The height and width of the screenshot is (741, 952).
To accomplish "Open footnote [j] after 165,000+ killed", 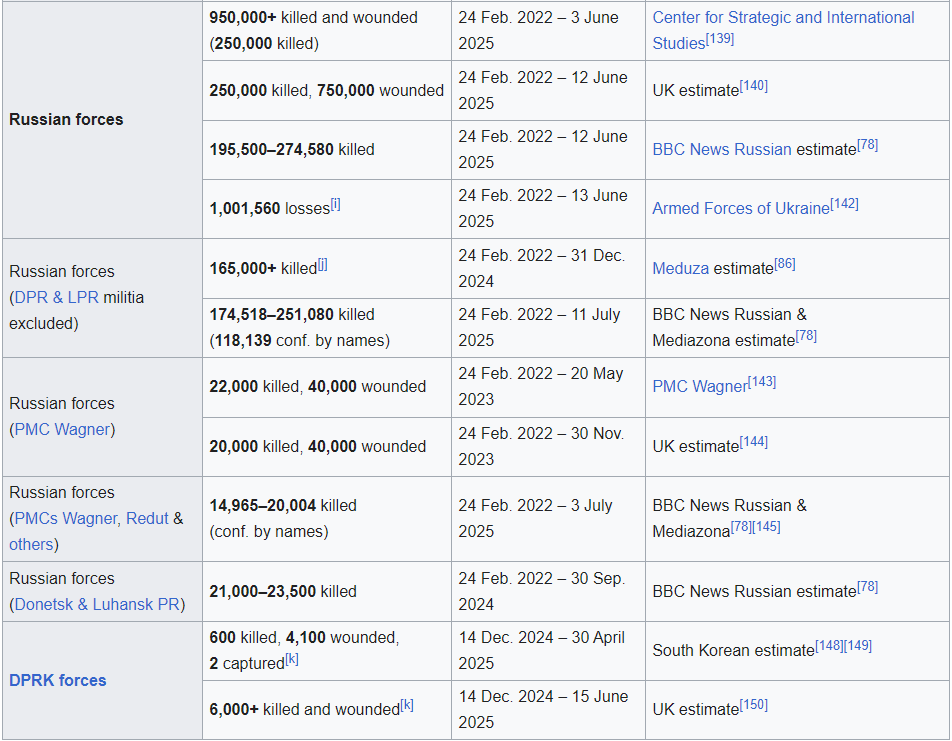I will click(x=322, y=264).
